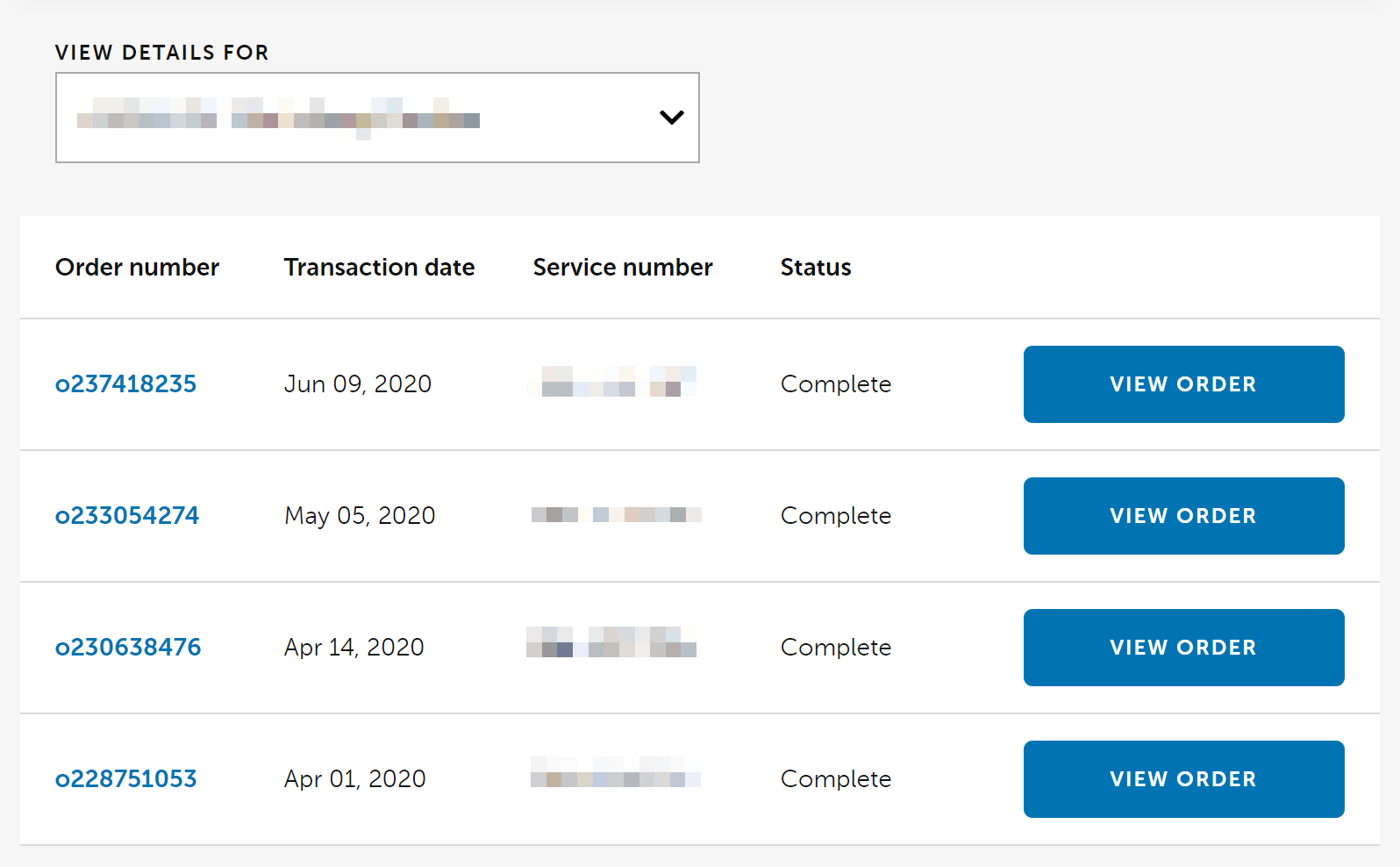Click the o233054274 order number link
The height and width of the screenshot is (867, 1400).
coord(127,515)
